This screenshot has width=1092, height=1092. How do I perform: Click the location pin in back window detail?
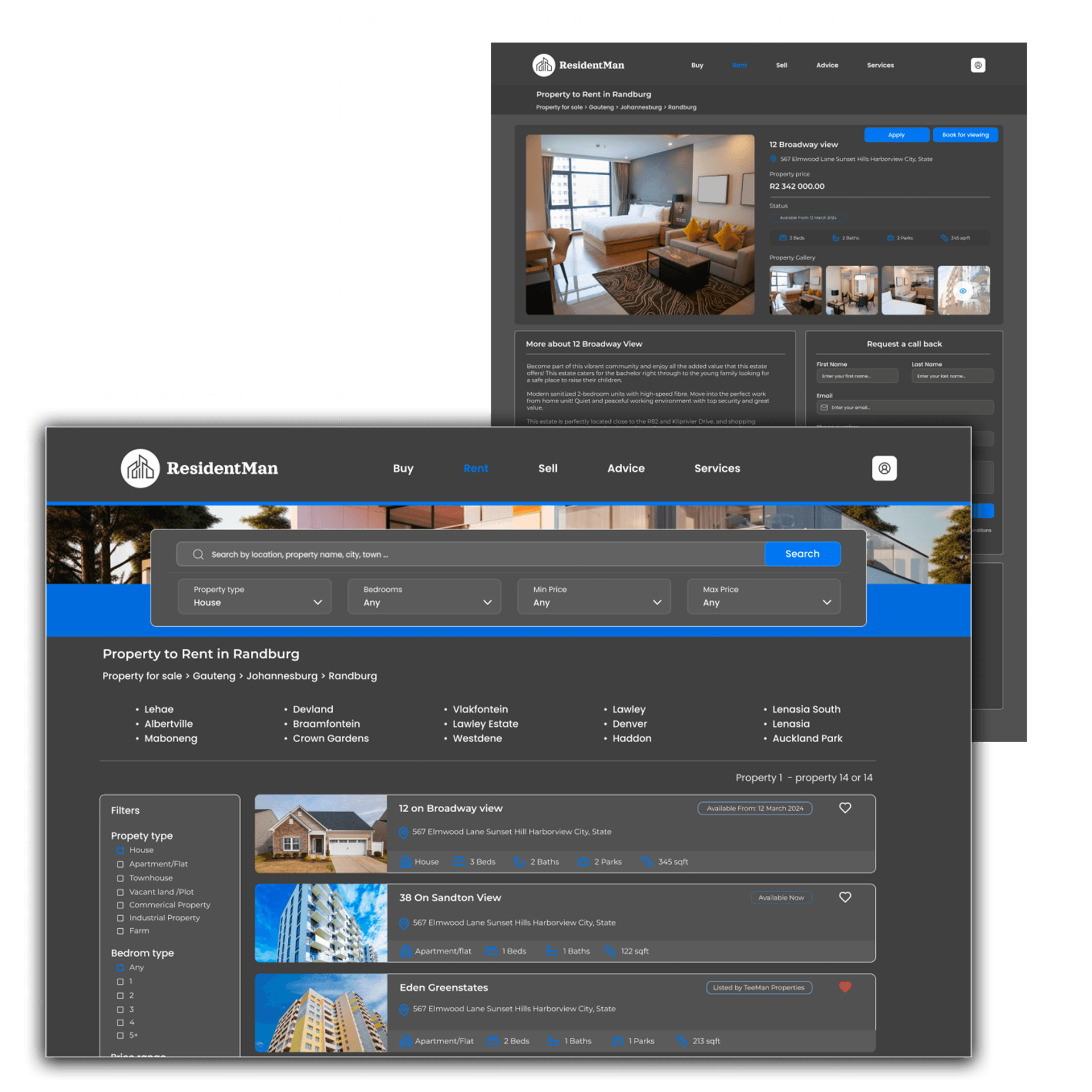773,159
